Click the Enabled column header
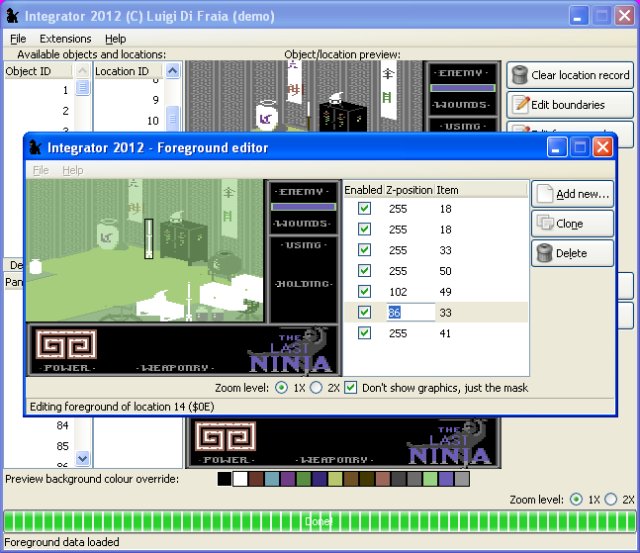 click(x=363, y=190)
